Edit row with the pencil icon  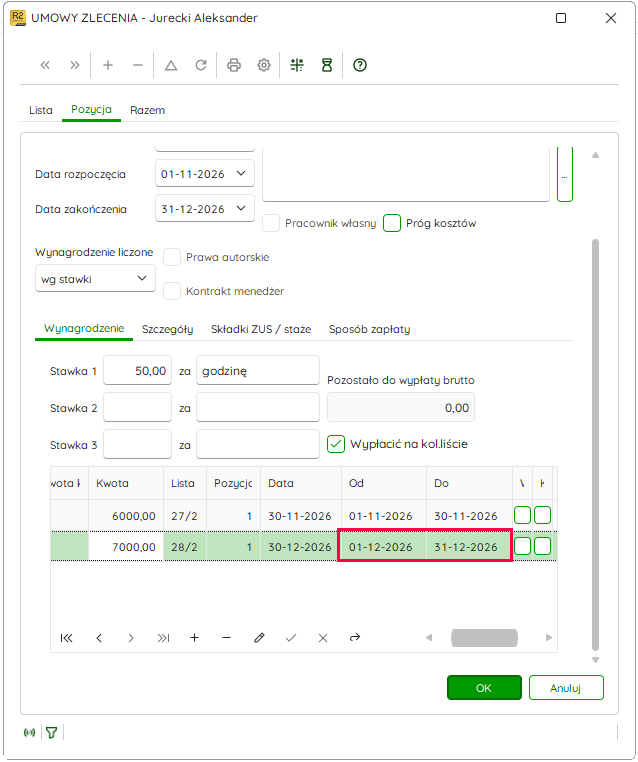point(259,638)
